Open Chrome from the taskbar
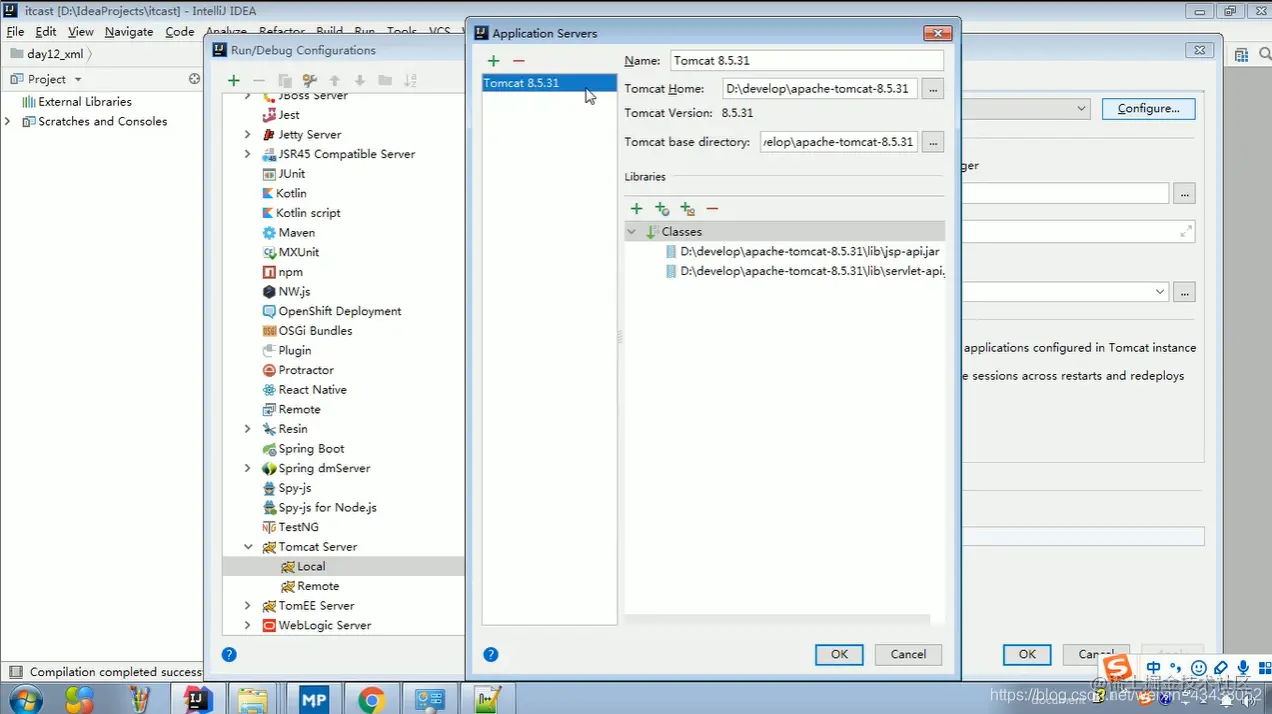The height and width of the screenshot is (714, 1272). (372, 699)
